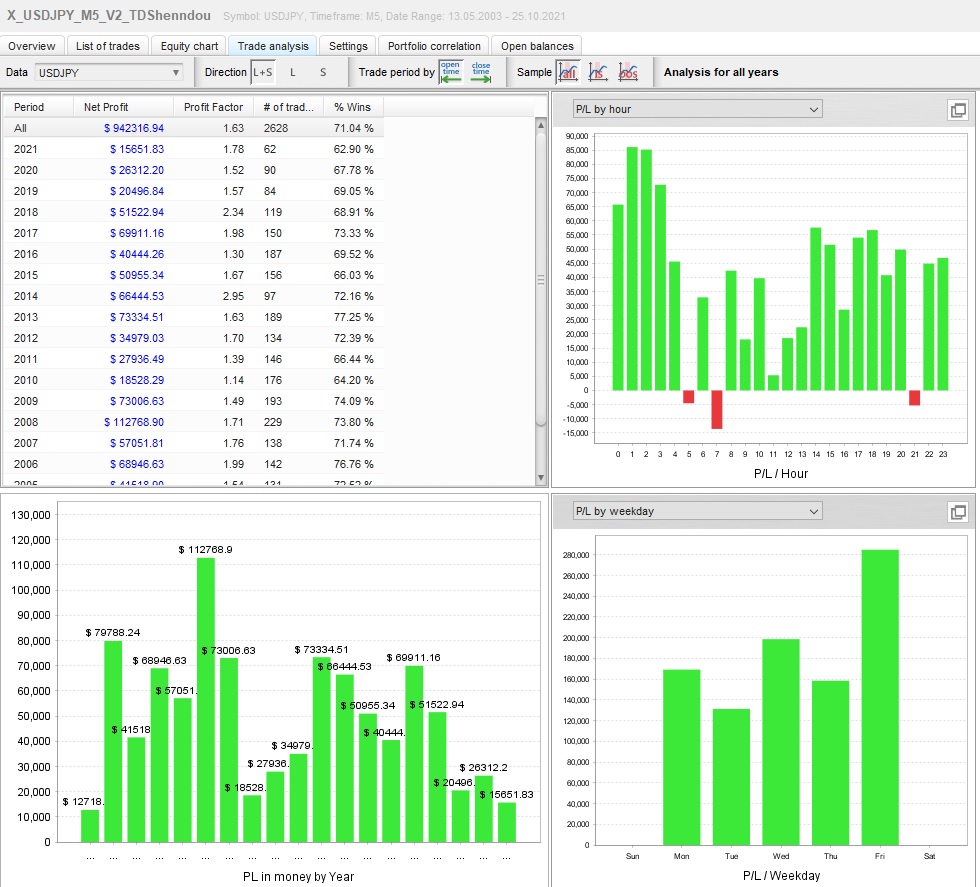
Task: Choose the in-sample (IS) icon
Action: coord(598,72)
